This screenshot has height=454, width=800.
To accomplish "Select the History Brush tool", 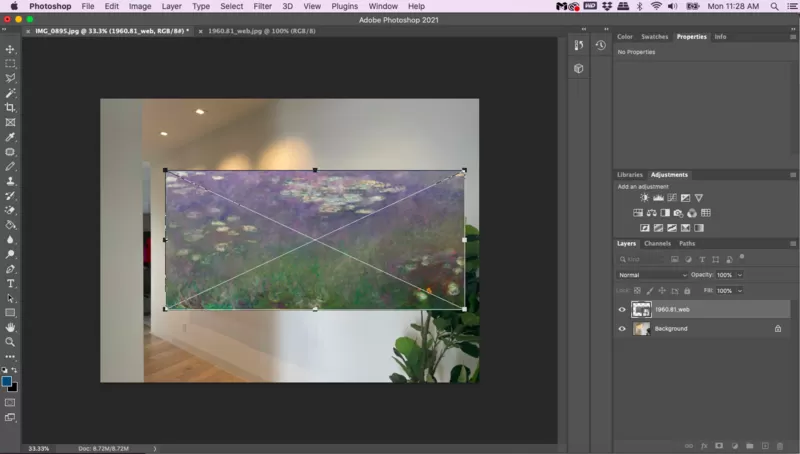I will pyautogui.click(x=10, y=196).
